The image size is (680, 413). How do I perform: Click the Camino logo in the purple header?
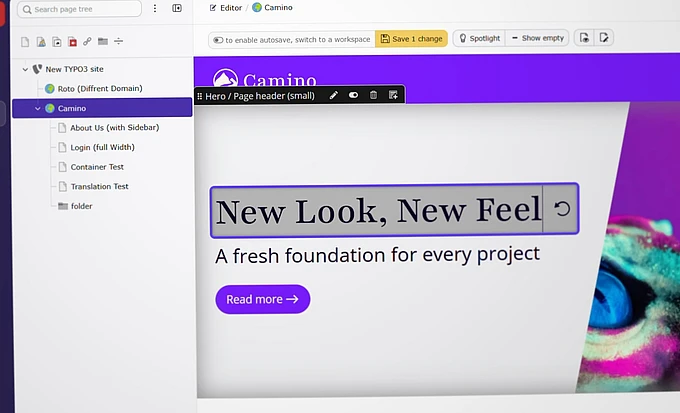click(x=265, y=78)
